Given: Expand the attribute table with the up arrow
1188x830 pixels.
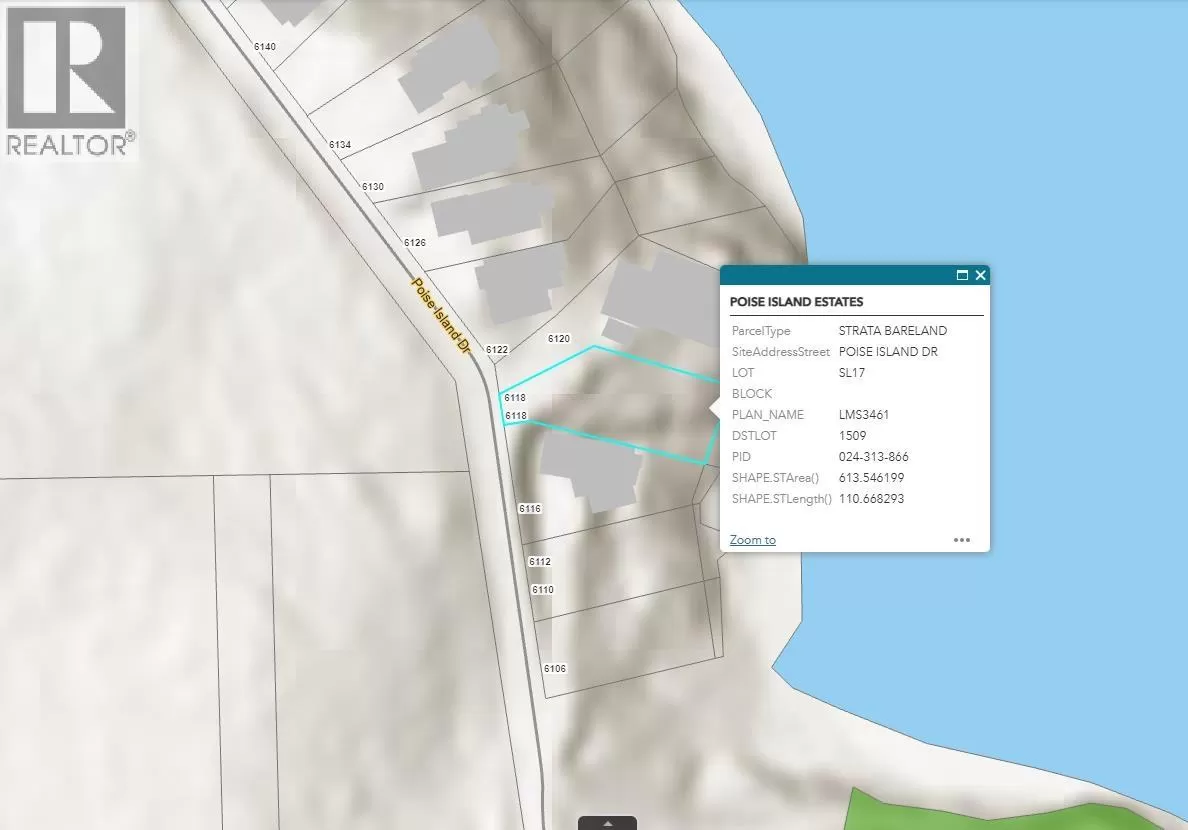Looking at the screenshot, I should (608, 824).
